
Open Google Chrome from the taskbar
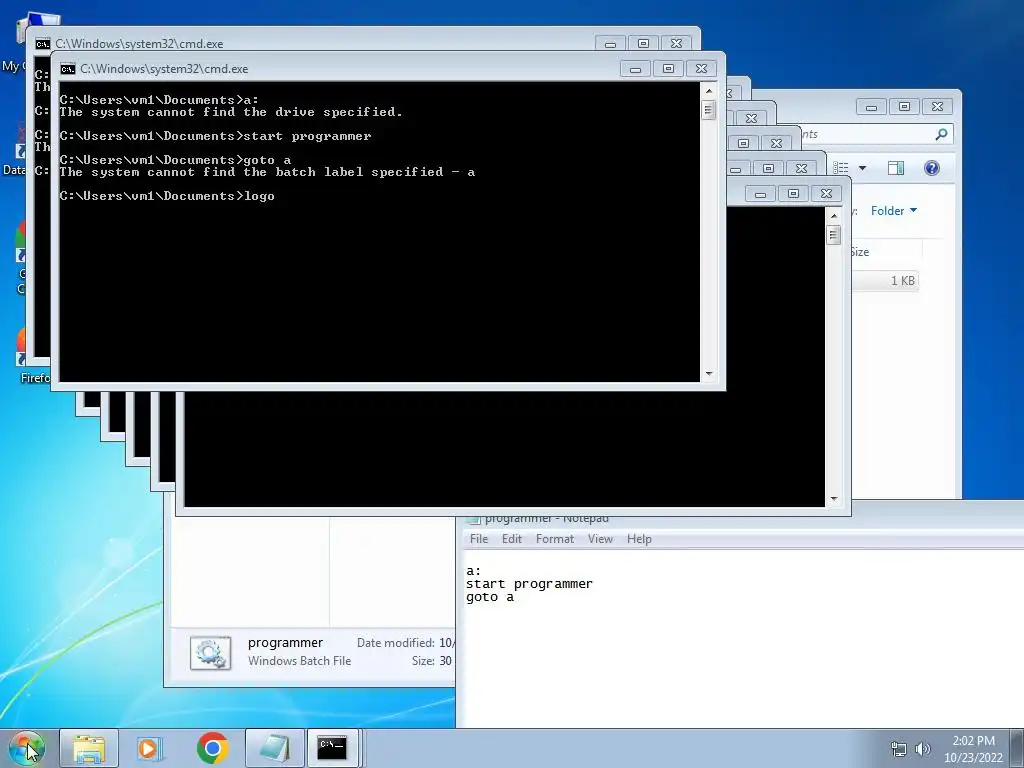click(x=212, y=748)
